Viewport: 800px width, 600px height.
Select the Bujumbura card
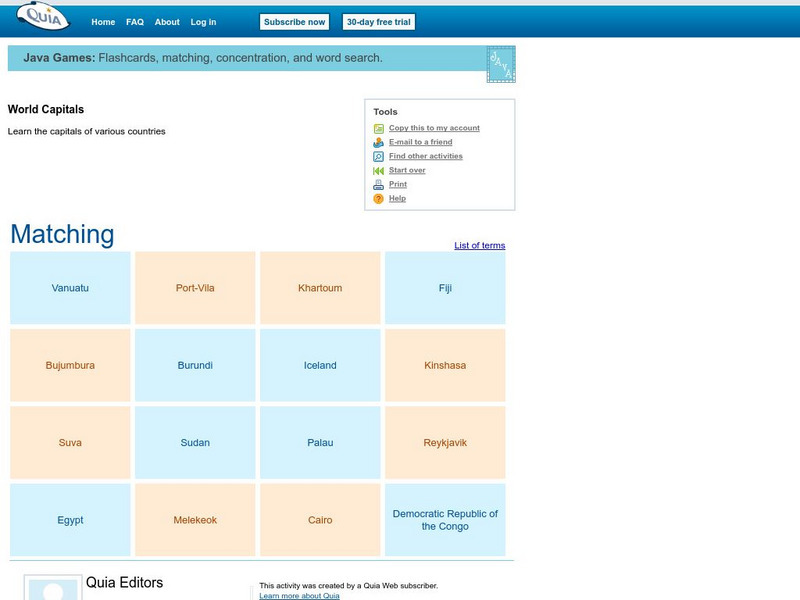[x=70, y=365]
